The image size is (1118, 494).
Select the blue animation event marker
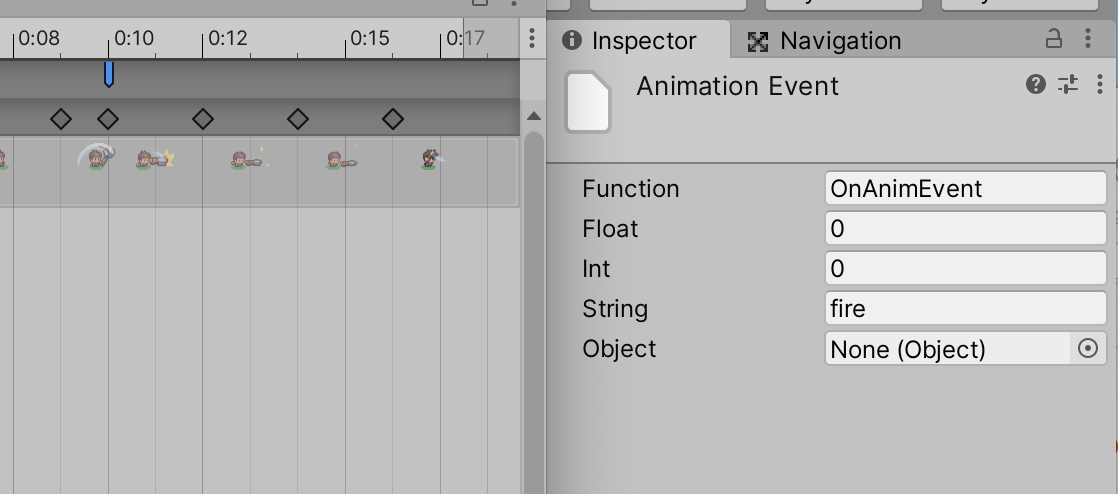(108, 74)
